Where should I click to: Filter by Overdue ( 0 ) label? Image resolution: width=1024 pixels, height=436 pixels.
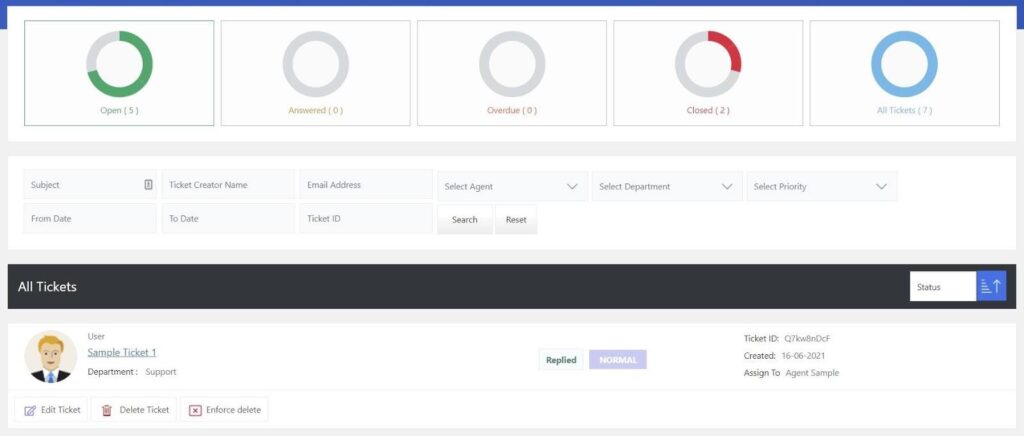tap(512, 110)
